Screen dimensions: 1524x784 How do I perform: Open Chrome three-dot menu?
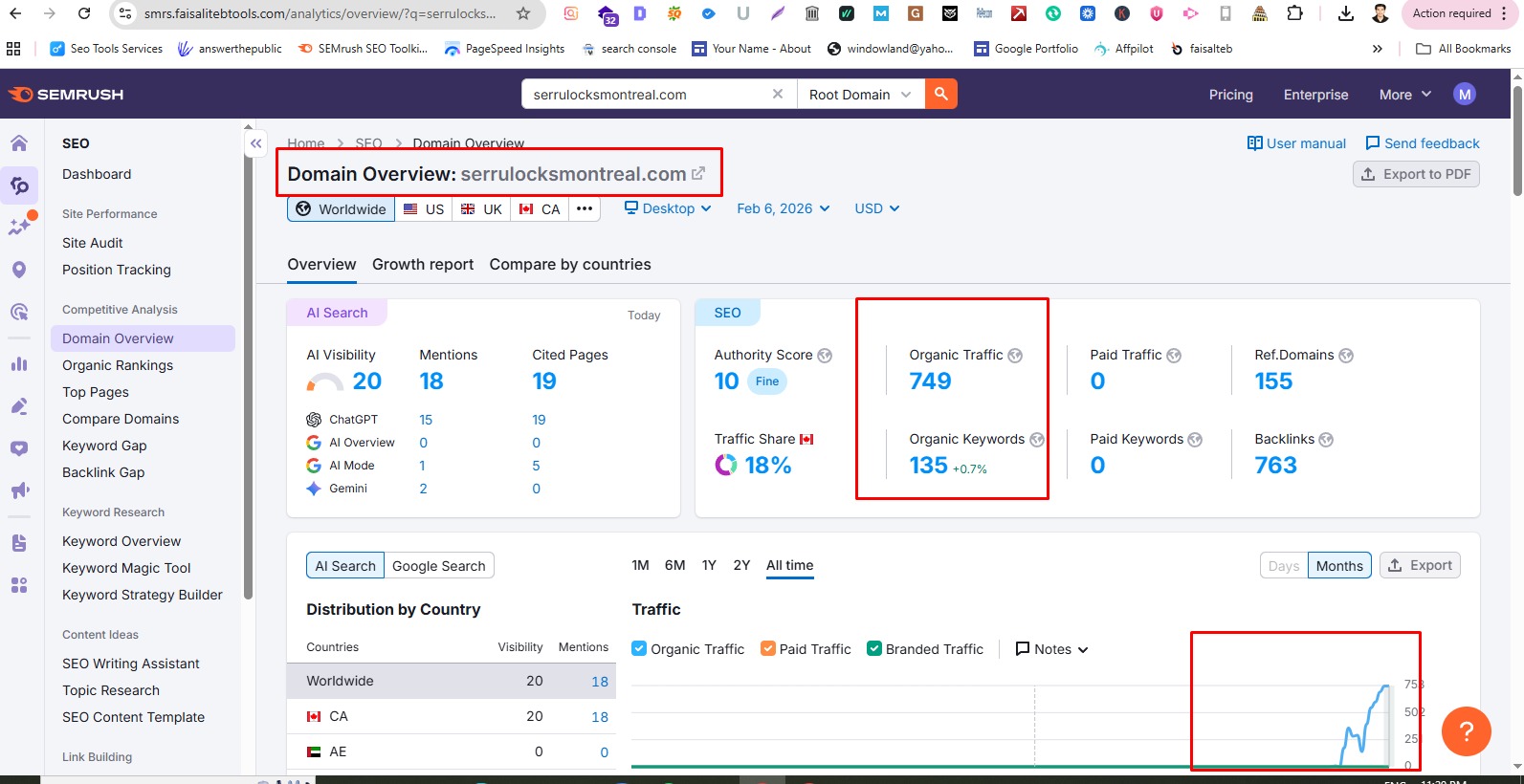click(1505, 13)
